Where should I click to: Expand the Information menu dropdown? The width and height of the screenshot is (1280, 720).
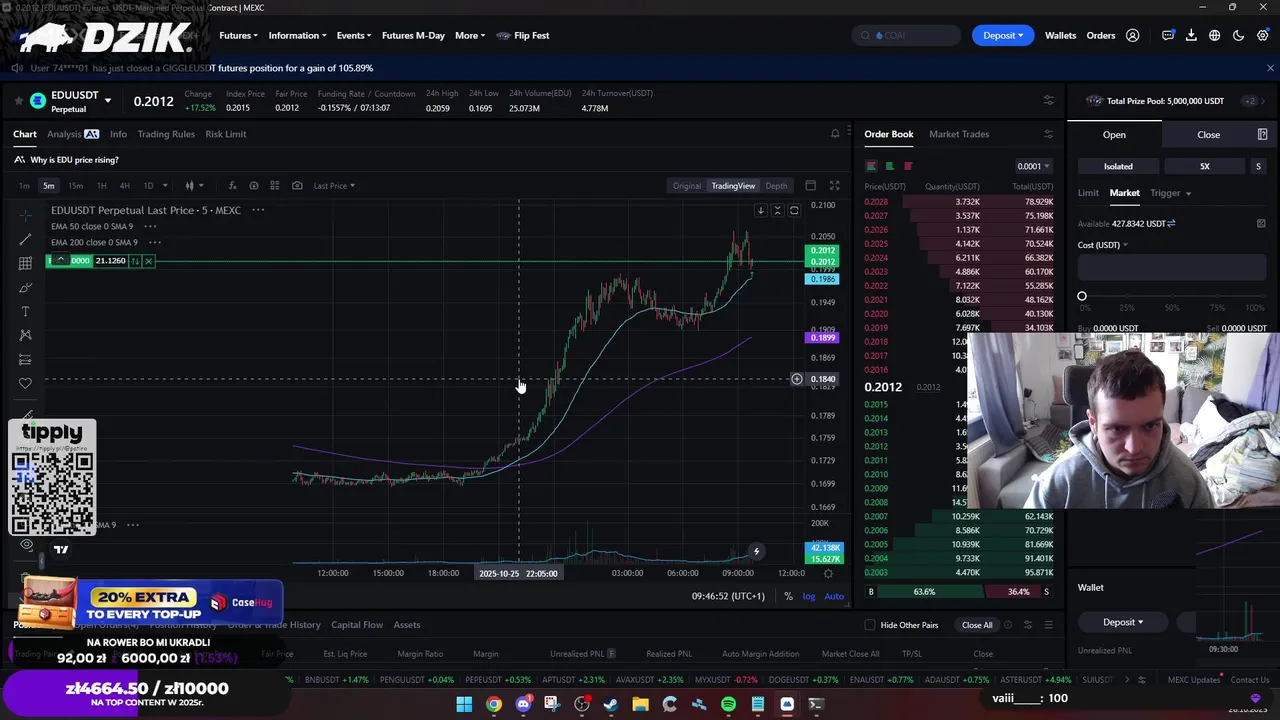coord(297,35)
